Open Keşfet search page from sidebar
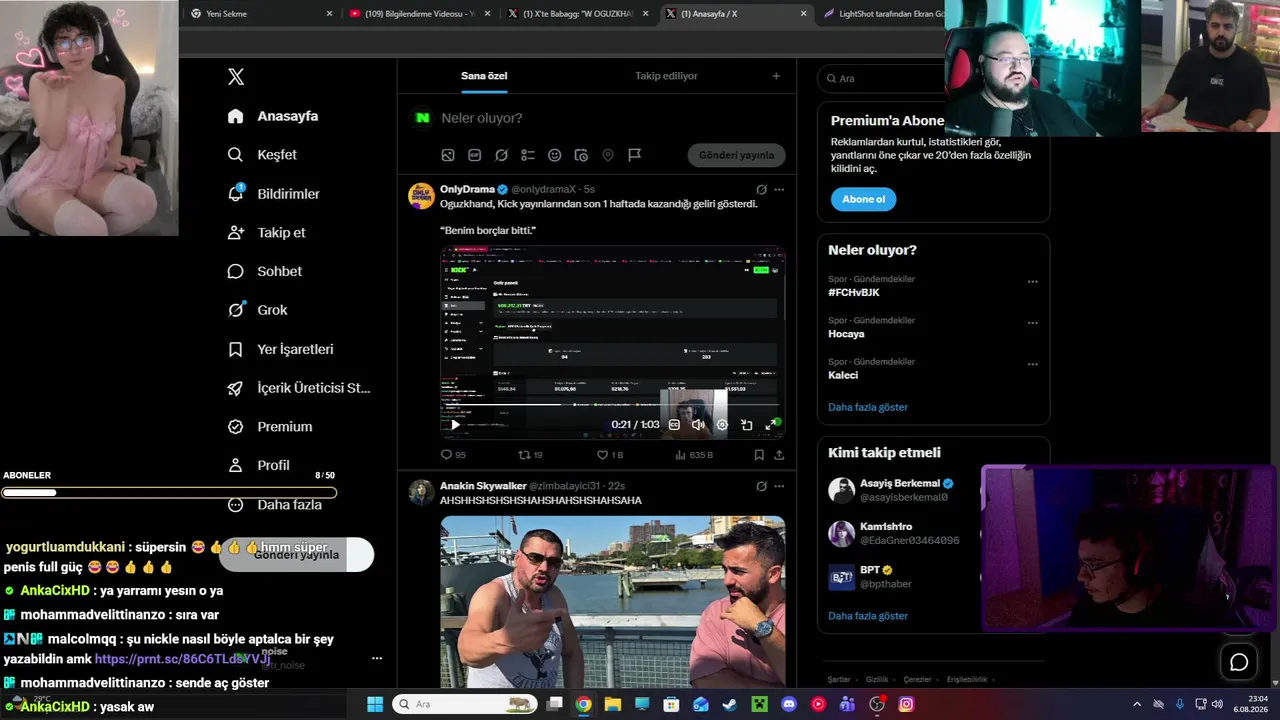This screenshot has width=1280, height=720. 262,155
